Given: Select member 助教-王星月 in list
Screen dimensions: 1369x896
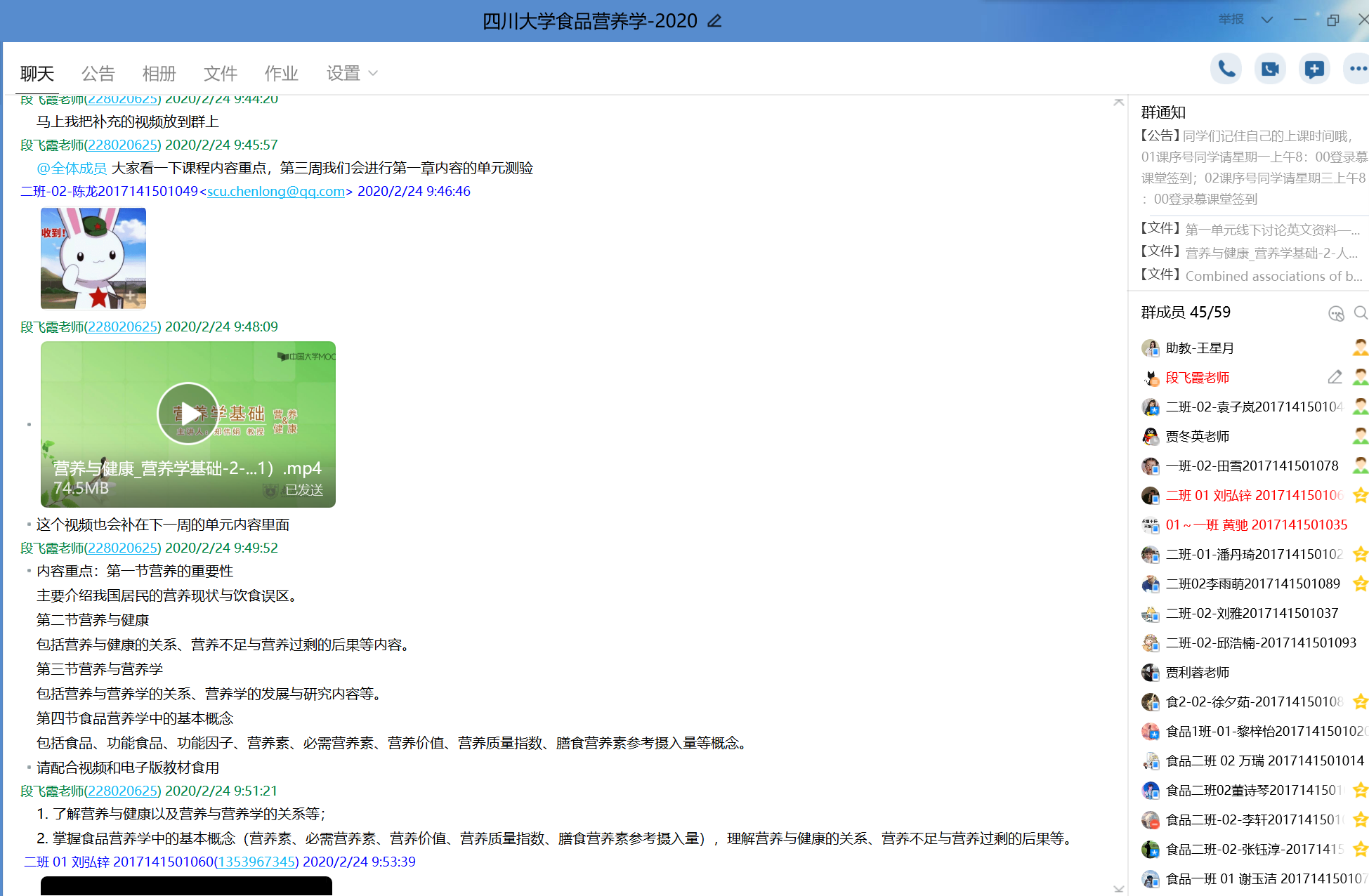Looking at the screenshot, I should [1199, 348].
